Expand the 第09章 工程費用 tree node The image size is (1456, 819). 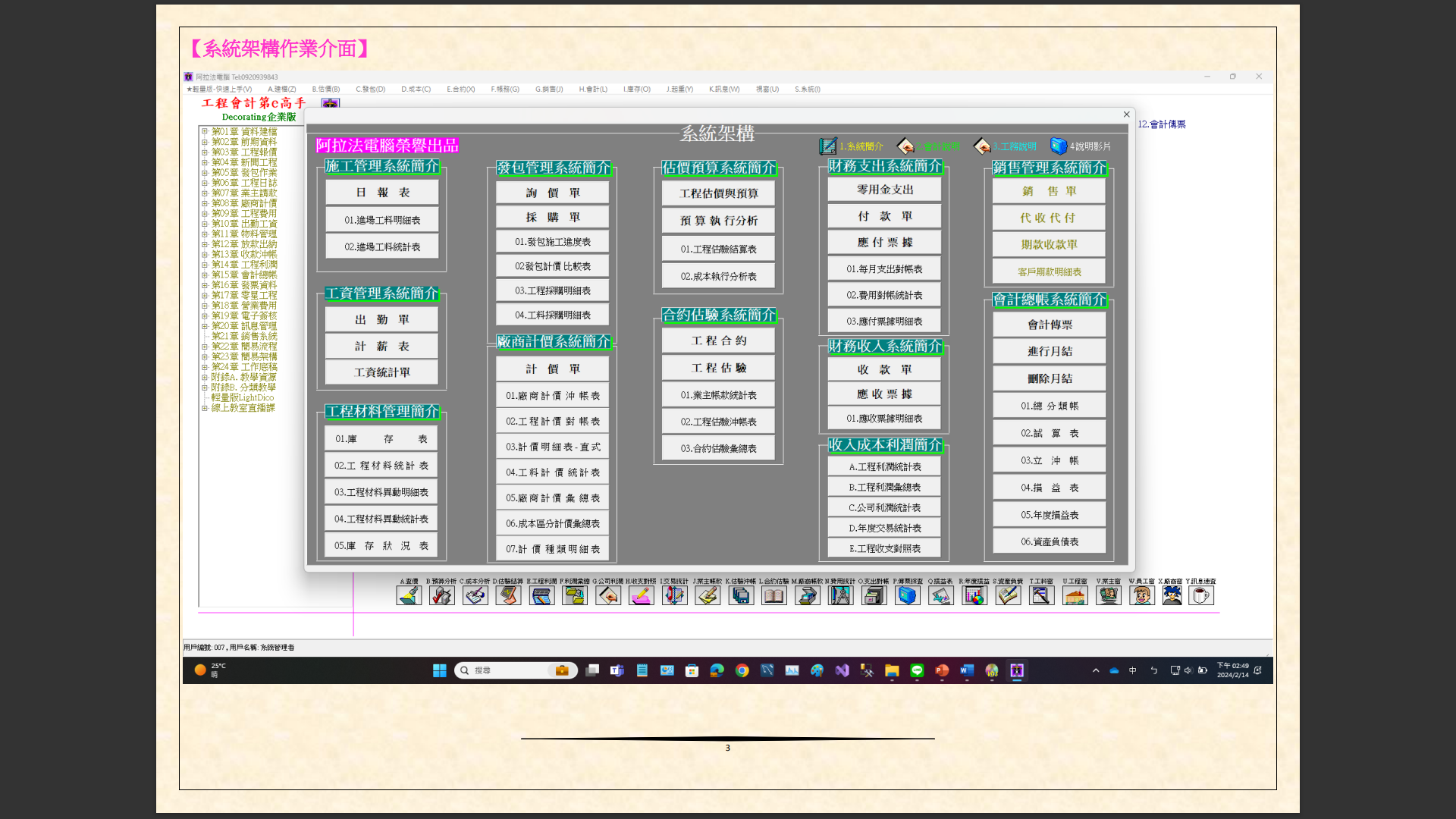click(x=204, y=213)
